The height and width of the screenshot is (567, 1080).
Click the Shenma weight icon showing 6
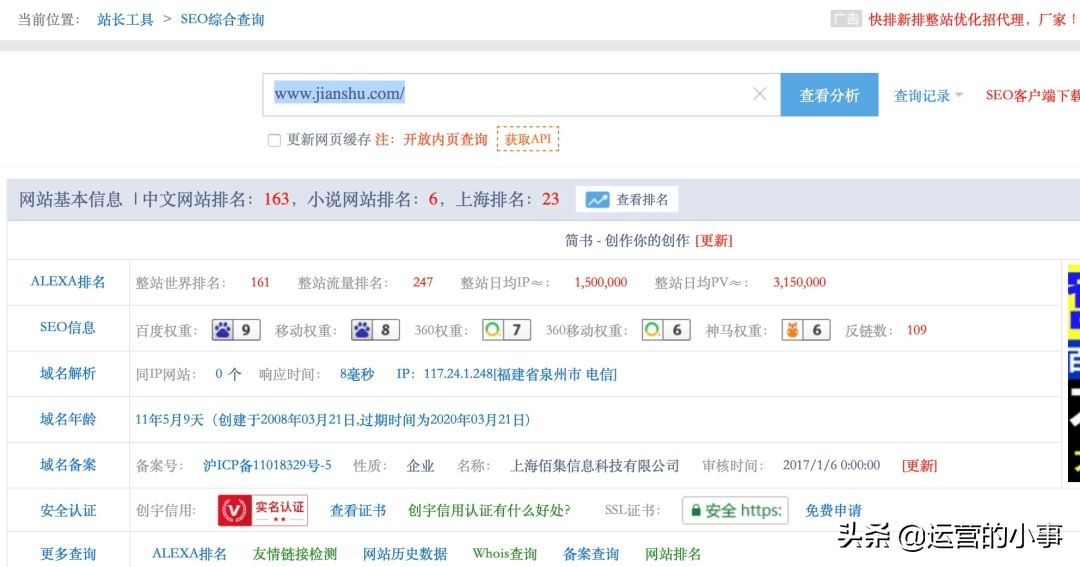coord(806,330)
